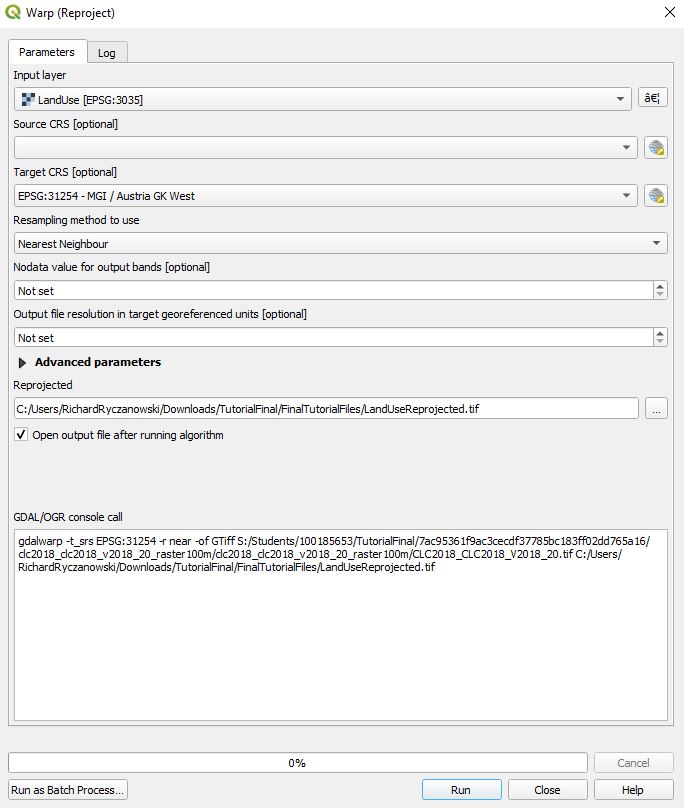Expand the Advanced parameters section
The height and width of the screenshot is (808, 684).
[x=23, y=362]
